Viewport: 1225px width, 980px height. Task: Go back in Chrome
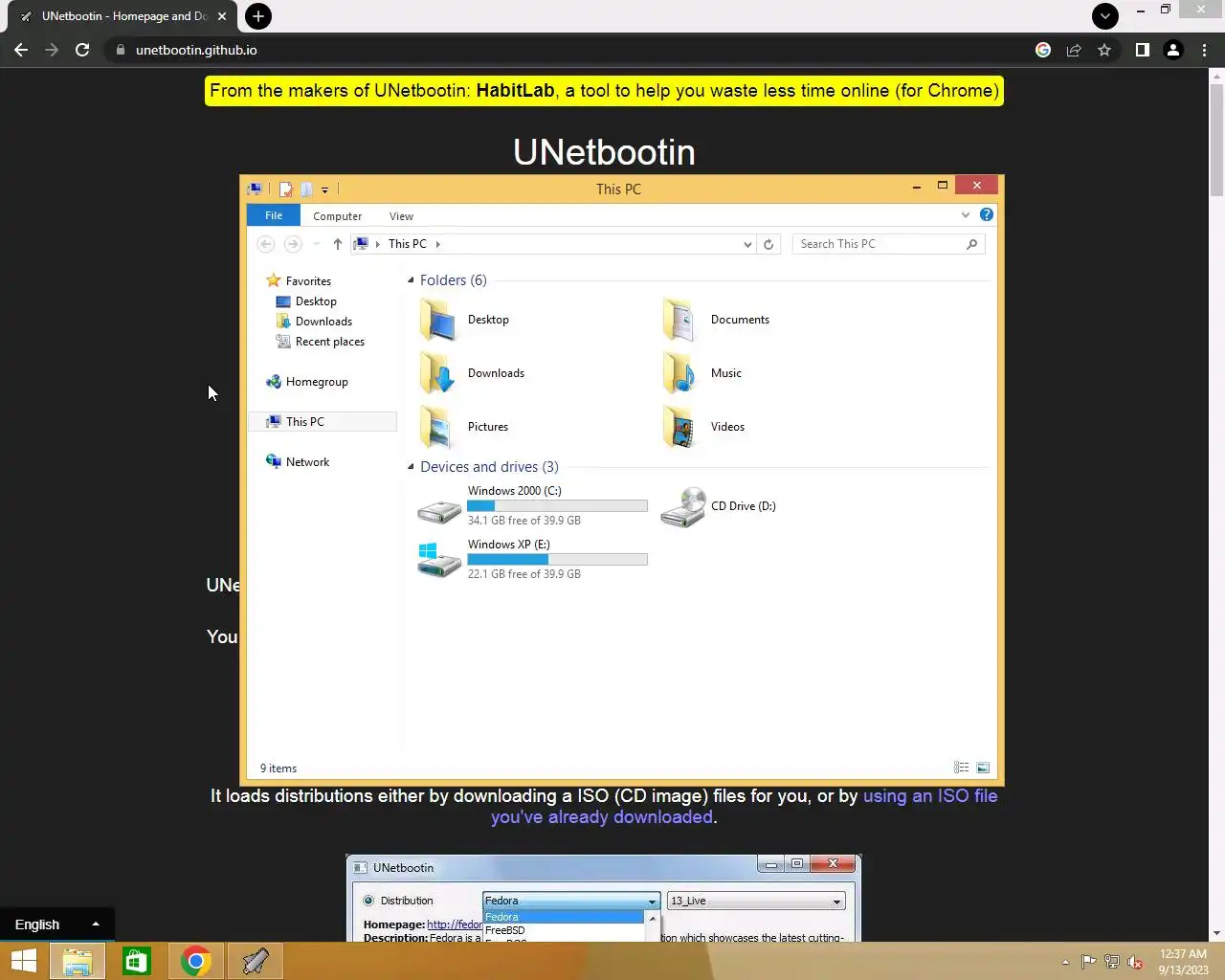coord(21,50)
